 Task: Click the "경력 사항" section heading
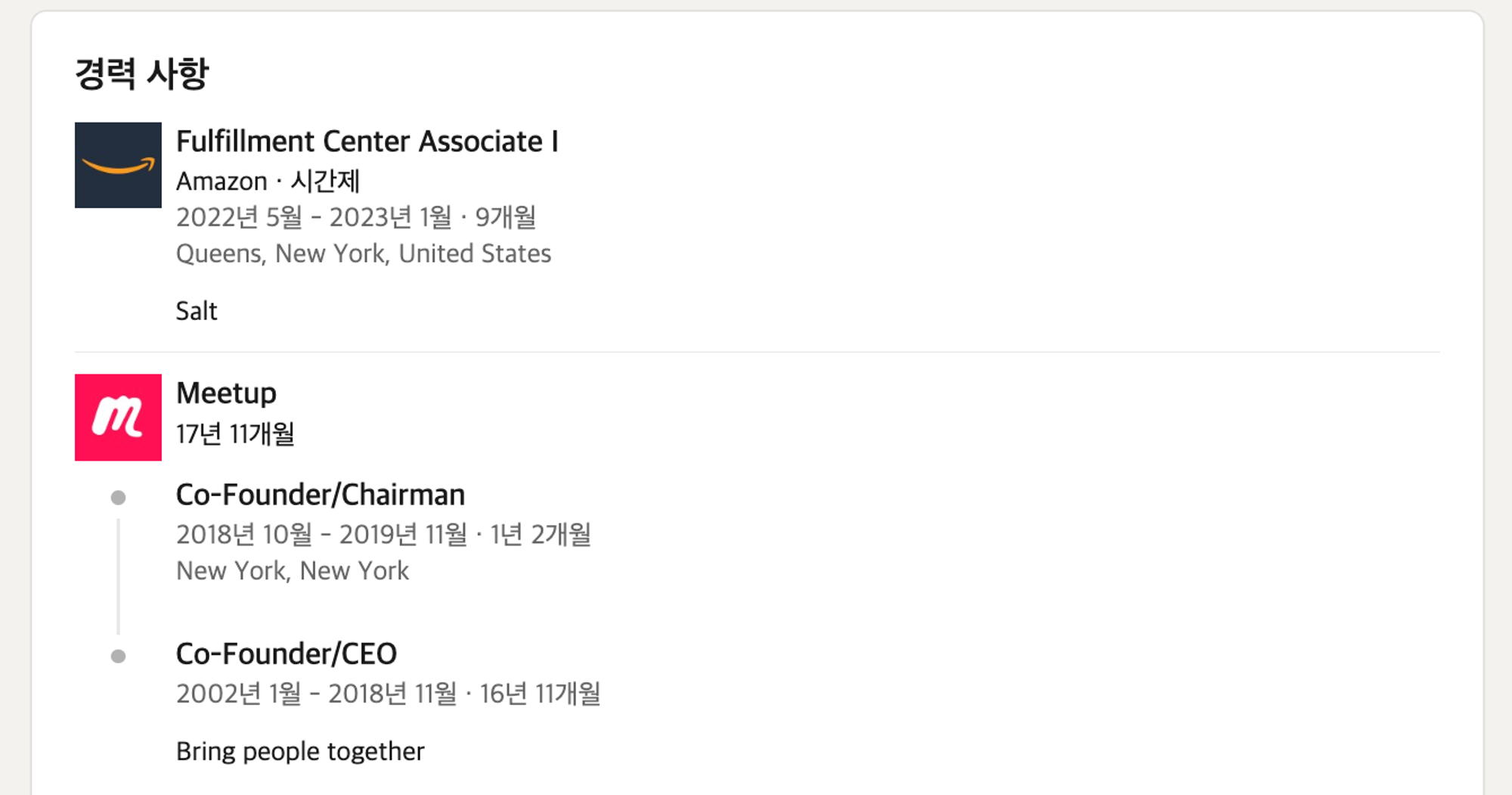pos(141,73)
